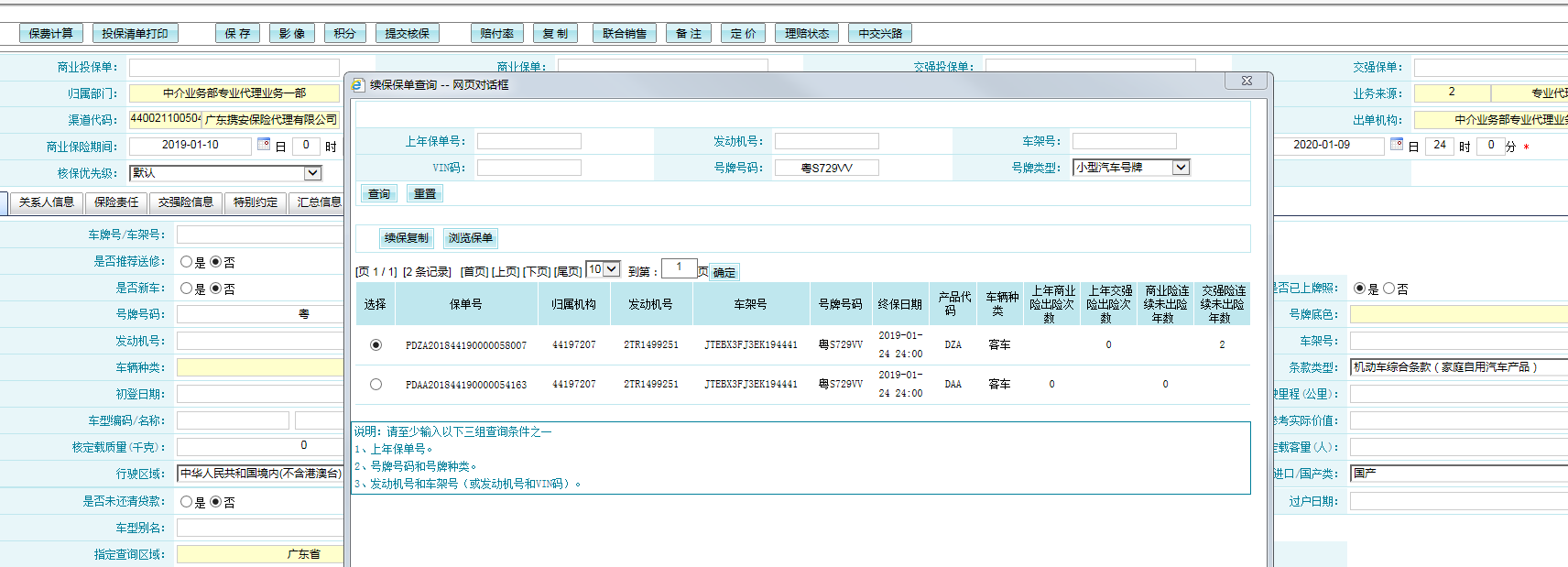
Task: Click the 上年保单号 input field
Action: coord(528,141)
